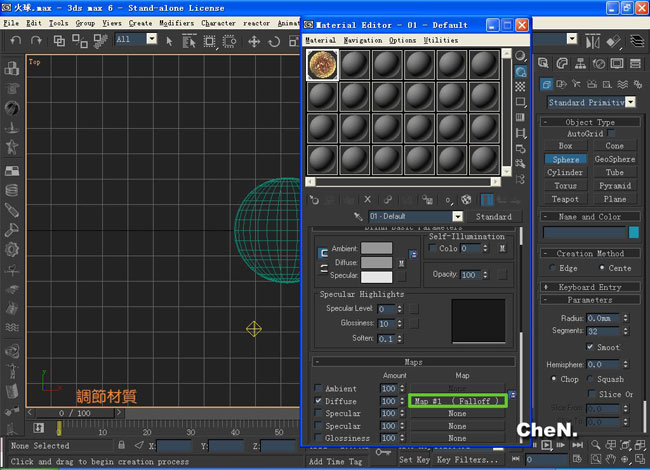Image resolution: width=650 pixels, height=470 pixels.
Task: Open the Map #1 (Falloff) diffuse map
Action: click(x=457, y=401)
